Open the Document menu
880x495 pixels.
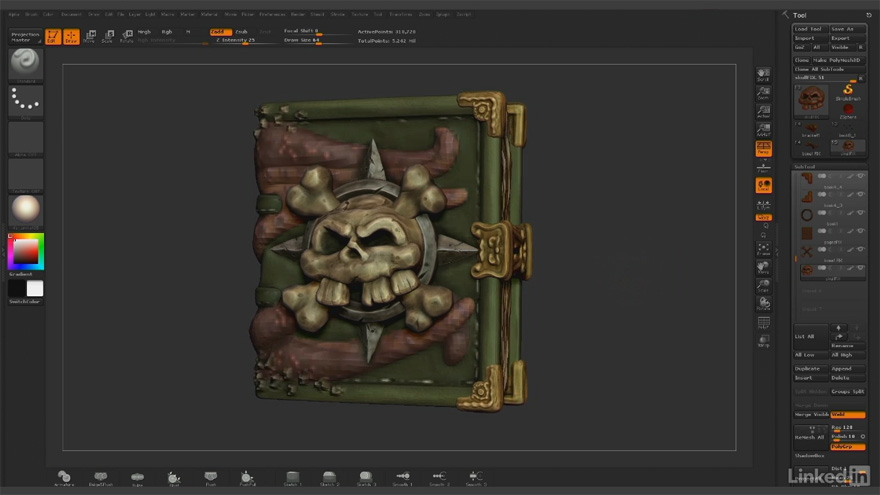click(71, 14)
